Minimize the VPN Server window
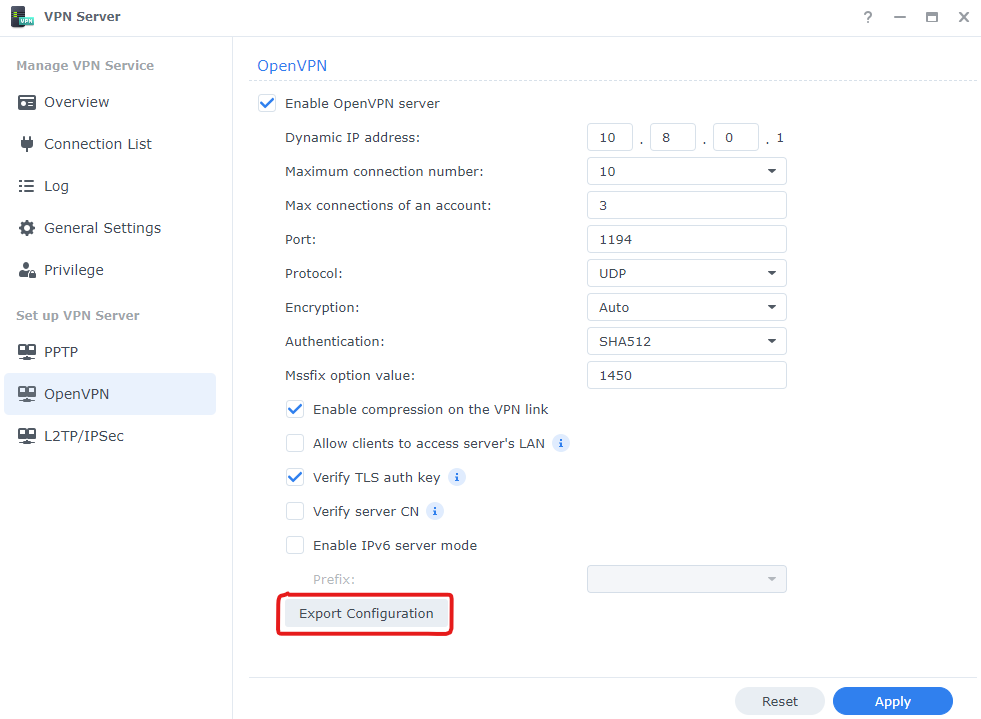 click(x=900, y=17)
